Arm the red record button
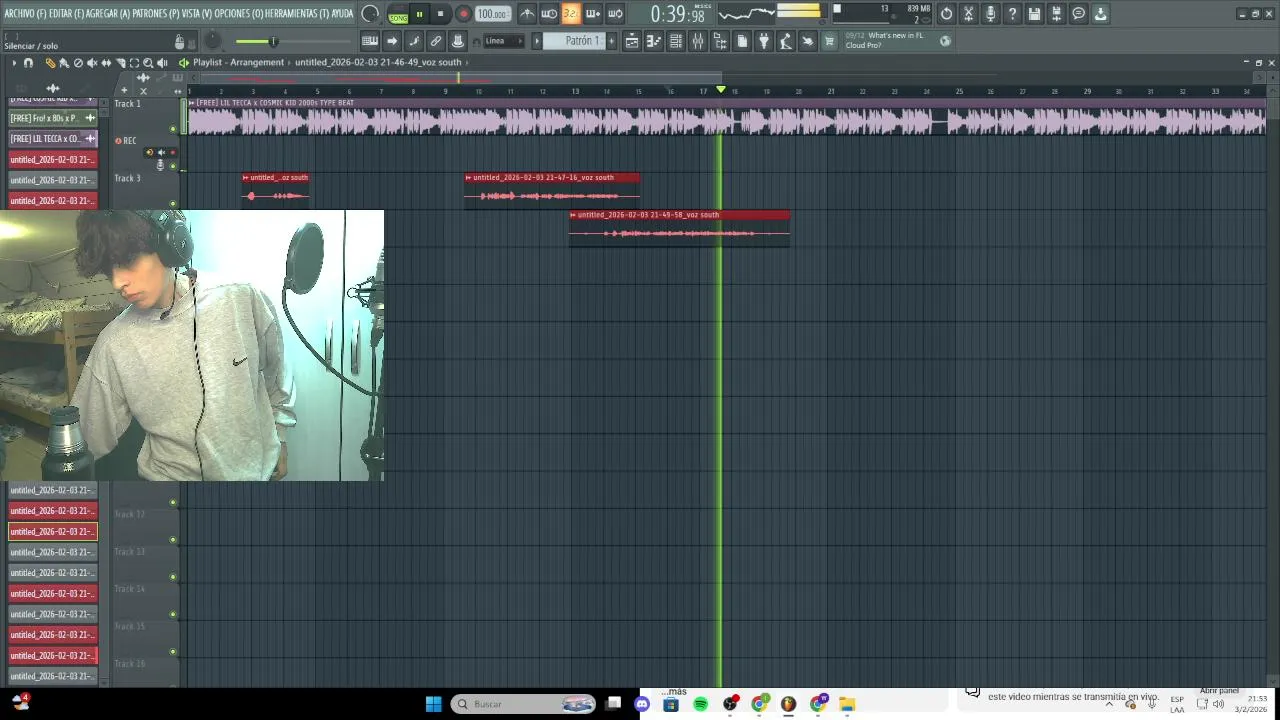1280x720 pixels. click(x=463, y=14)
